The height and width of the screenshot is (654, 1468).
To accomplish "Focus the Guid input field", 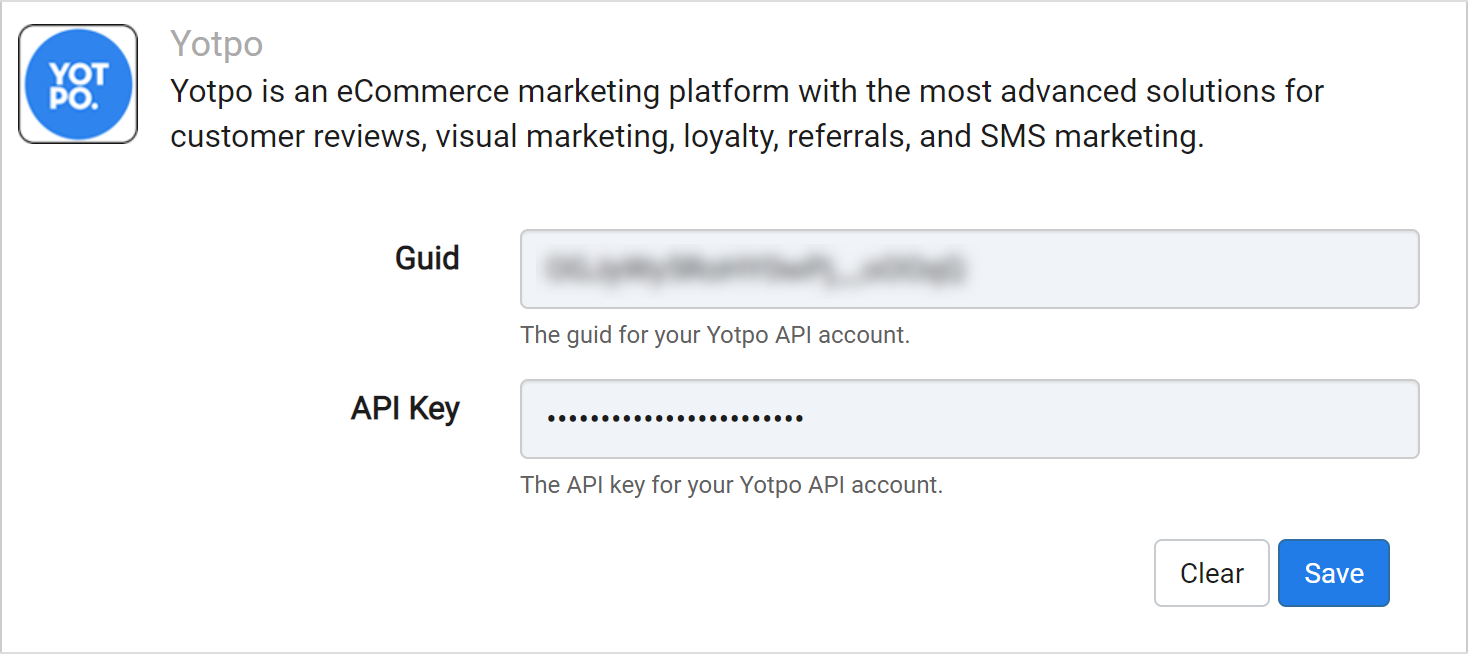I will pyautogui.click(x=970, y=269).
